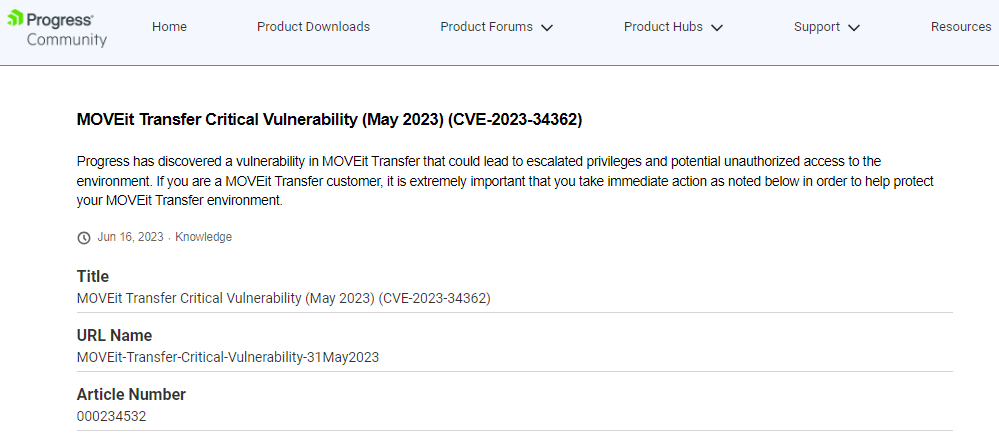999x443 pixels.
Task: Open the Resources navigation item
Action: (960, 27)
